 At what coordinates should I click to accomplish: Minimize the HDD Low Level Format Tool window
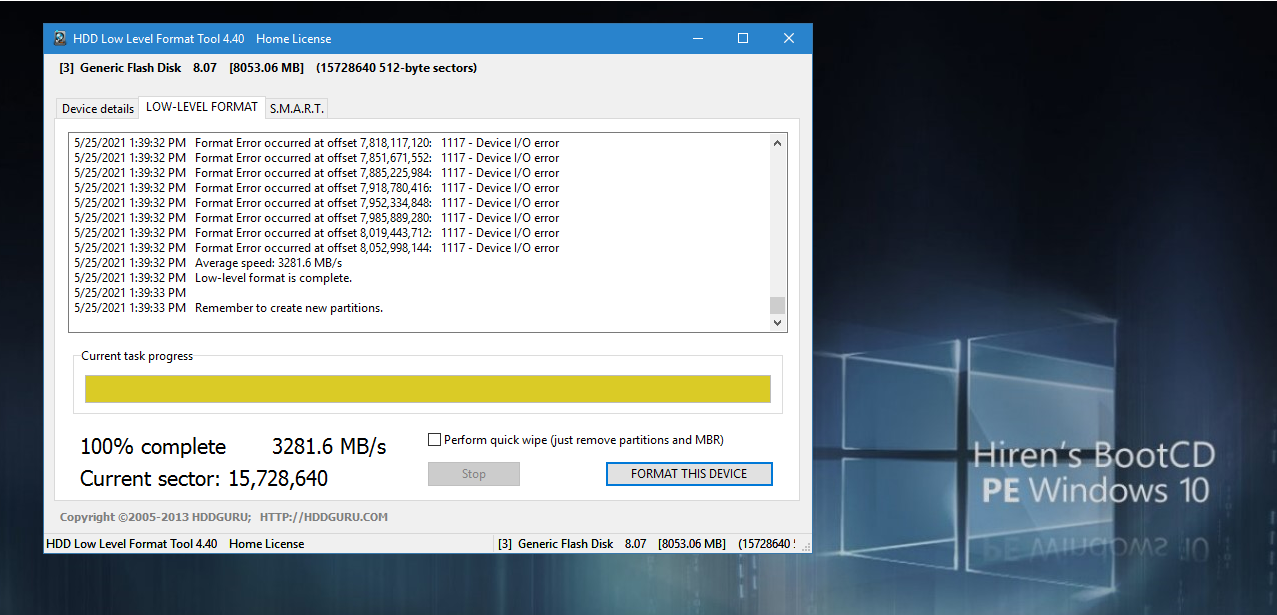697,39
